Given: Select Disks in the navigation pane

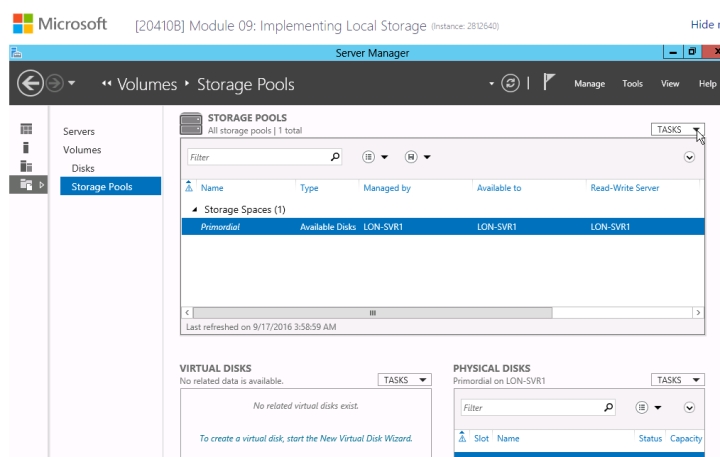Looking at the screenshot, I should [x=83, y=168].
